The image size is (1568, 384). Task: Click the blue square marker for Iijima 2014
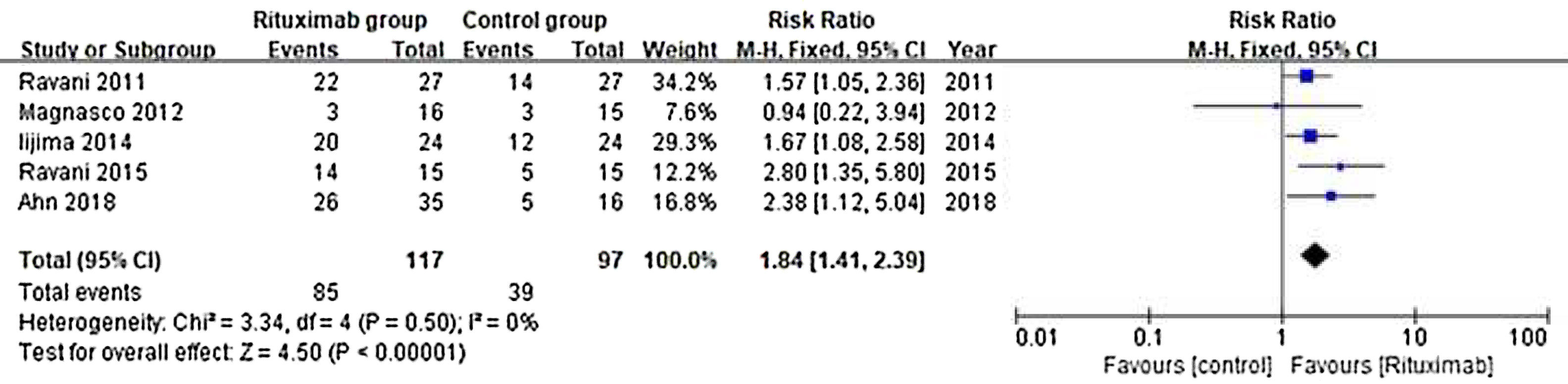click(1311, 136)
